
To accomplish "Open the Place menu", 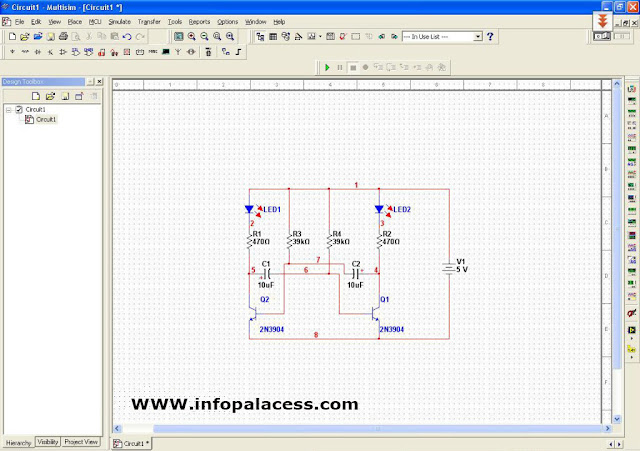I will [75, 22].
